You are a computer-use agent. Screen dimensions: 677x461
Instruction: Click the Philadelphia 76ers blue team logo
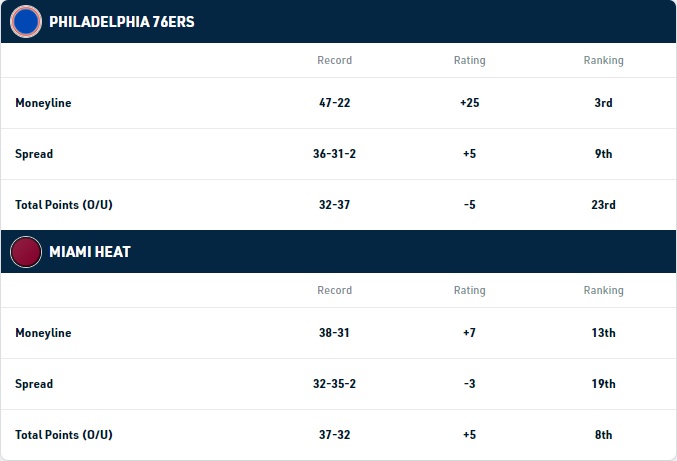26,22
